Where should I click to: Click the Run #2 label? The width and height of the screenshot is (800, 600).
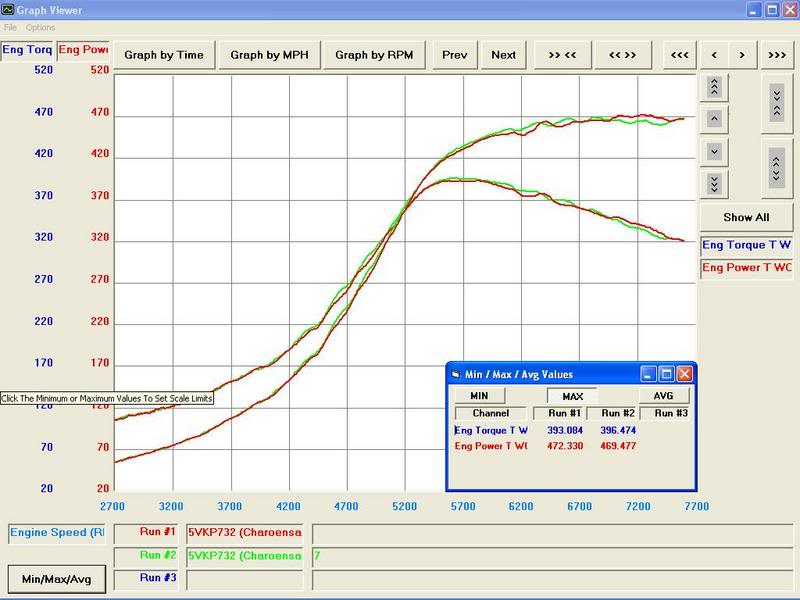146,556
